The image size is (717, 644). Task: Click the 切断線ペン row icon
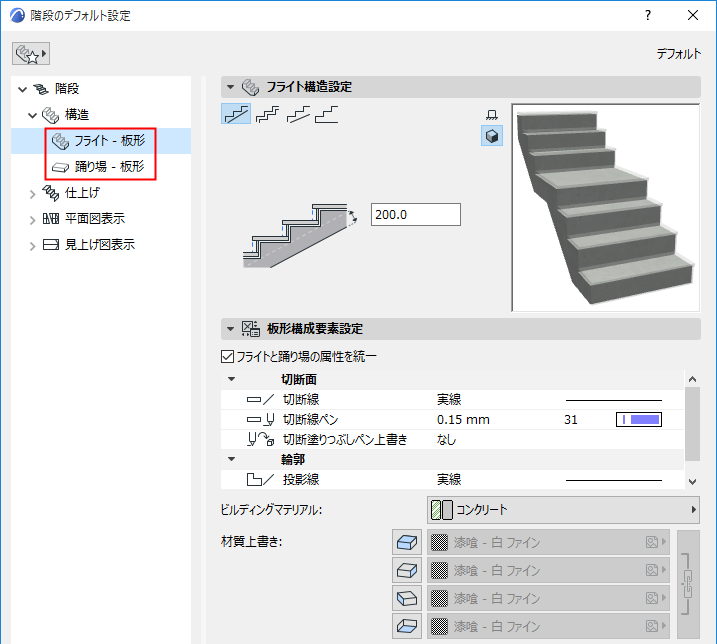260,419
